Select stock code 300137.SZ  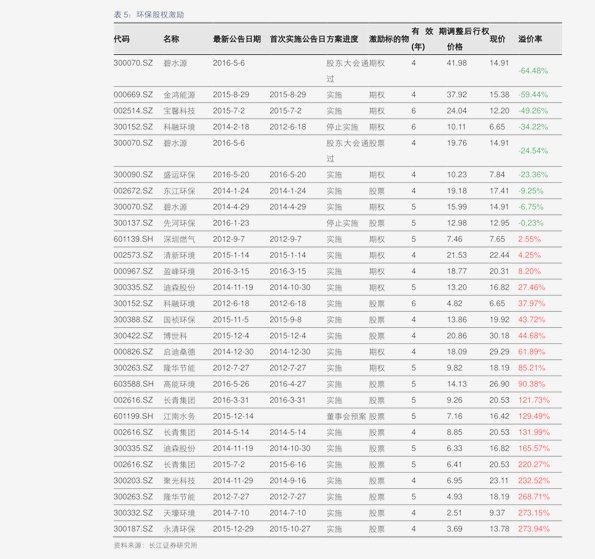133,223
